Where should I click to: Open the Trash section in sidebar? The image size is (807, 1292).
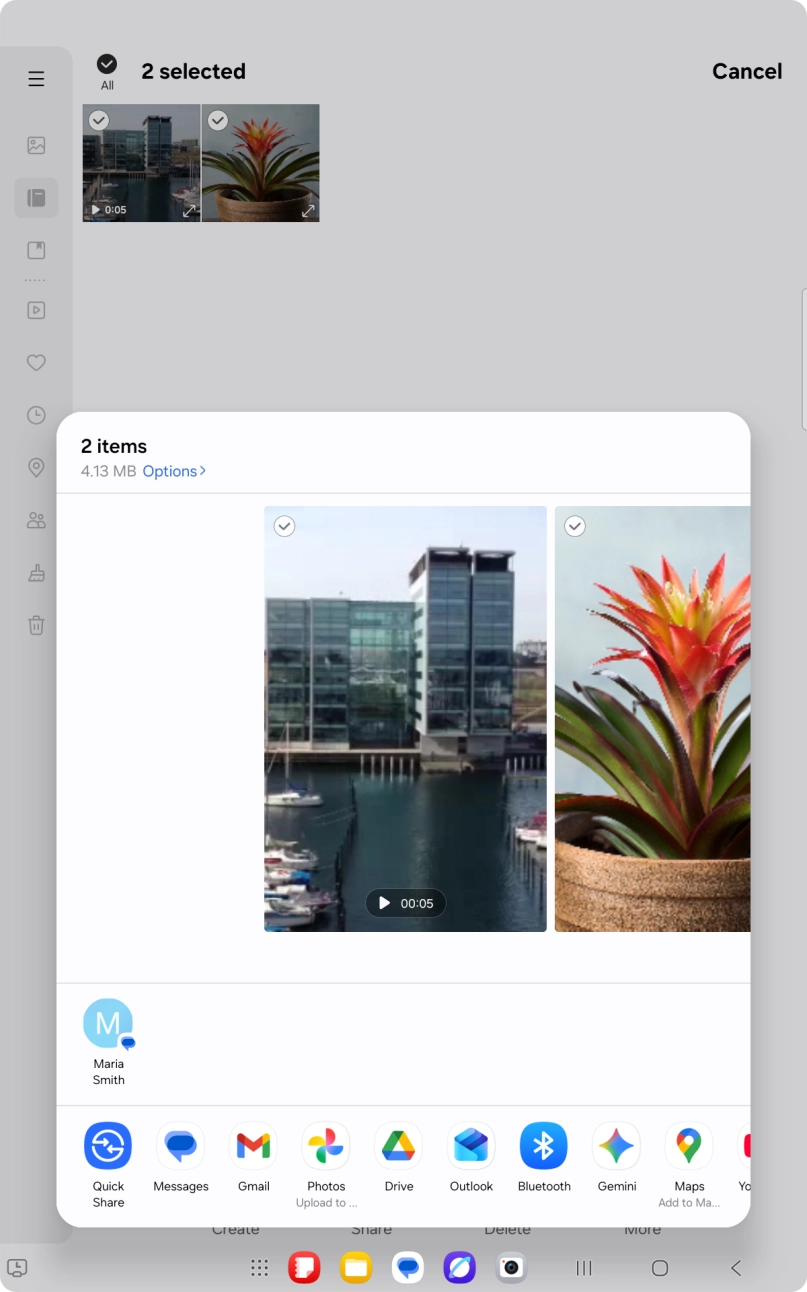[x=36, y=626]
